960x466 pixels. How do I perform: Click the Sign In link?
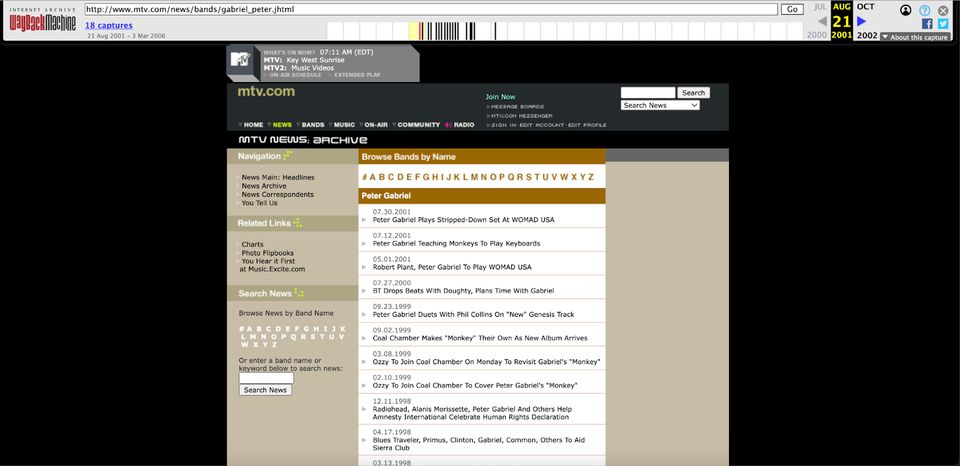(x=504, y=125)
